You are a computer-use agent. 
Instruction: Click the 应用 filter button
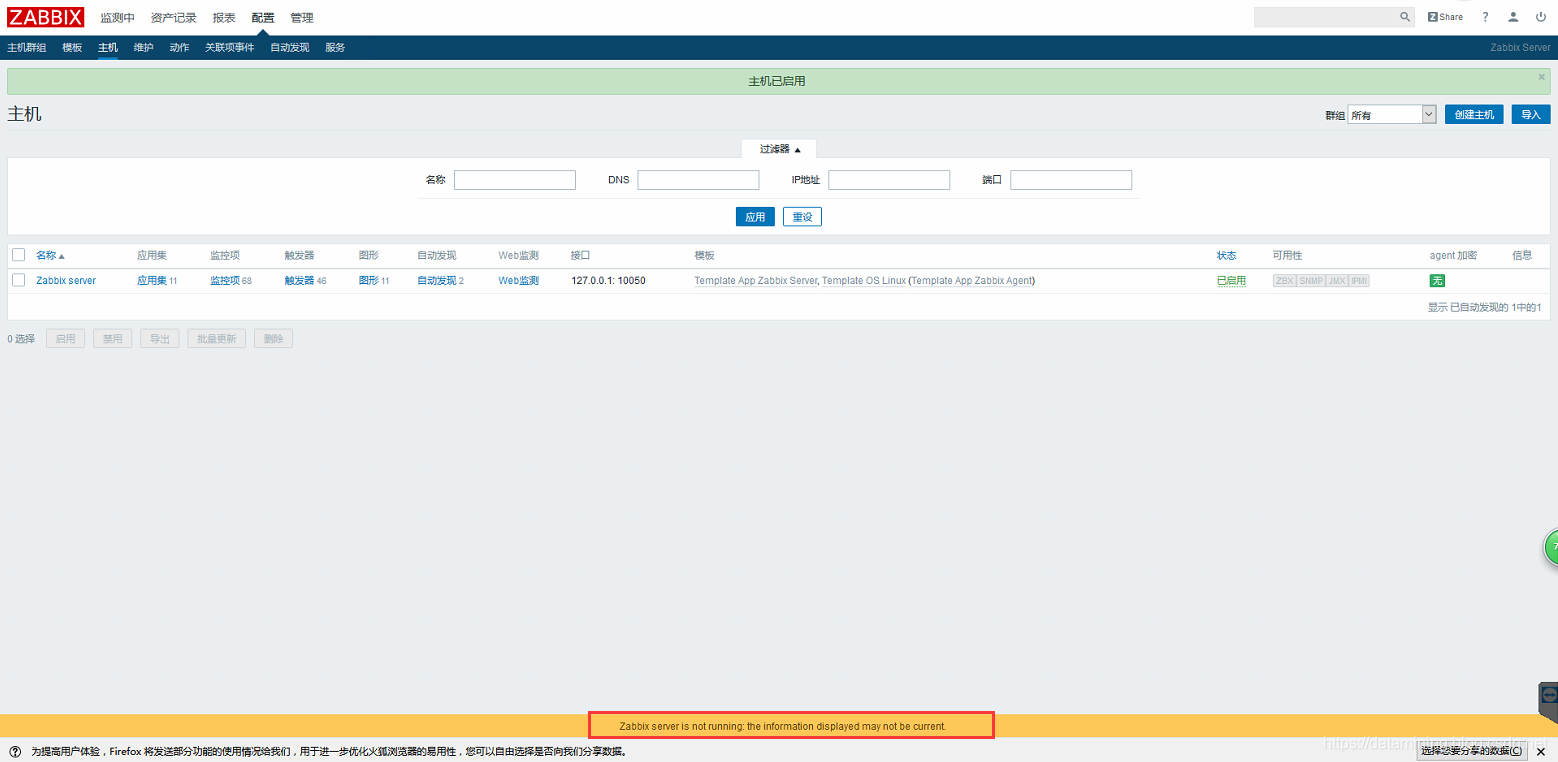tap(755, 217)
